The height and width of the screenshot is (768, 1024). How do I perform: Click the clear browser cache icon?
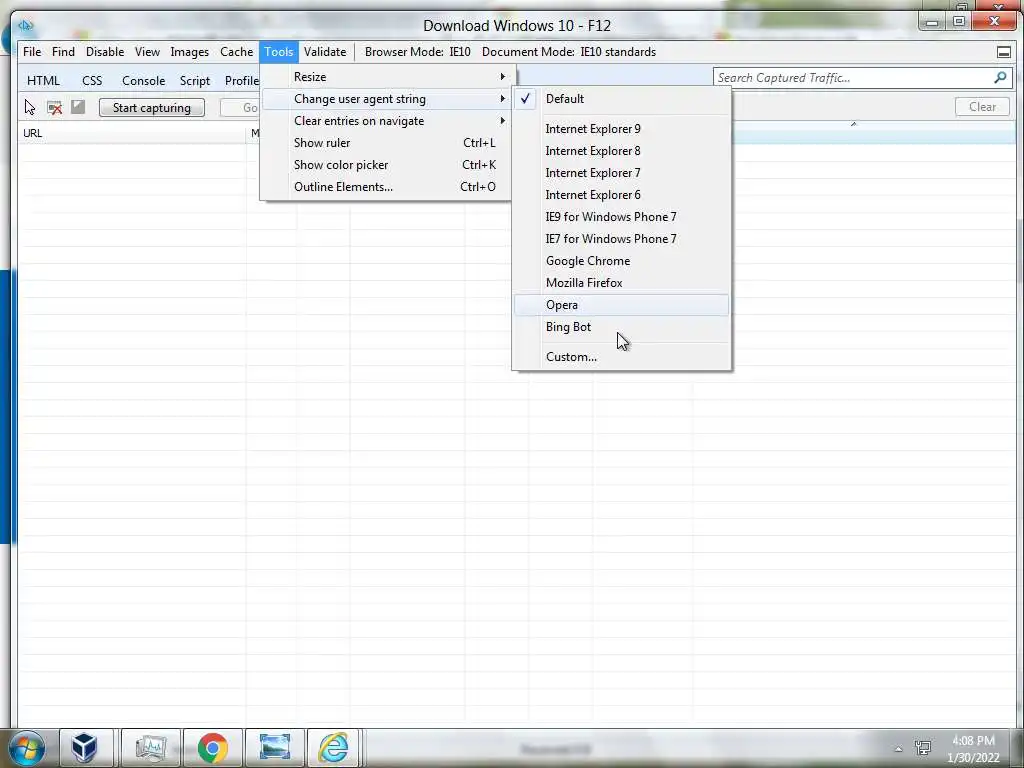[54, 107]
